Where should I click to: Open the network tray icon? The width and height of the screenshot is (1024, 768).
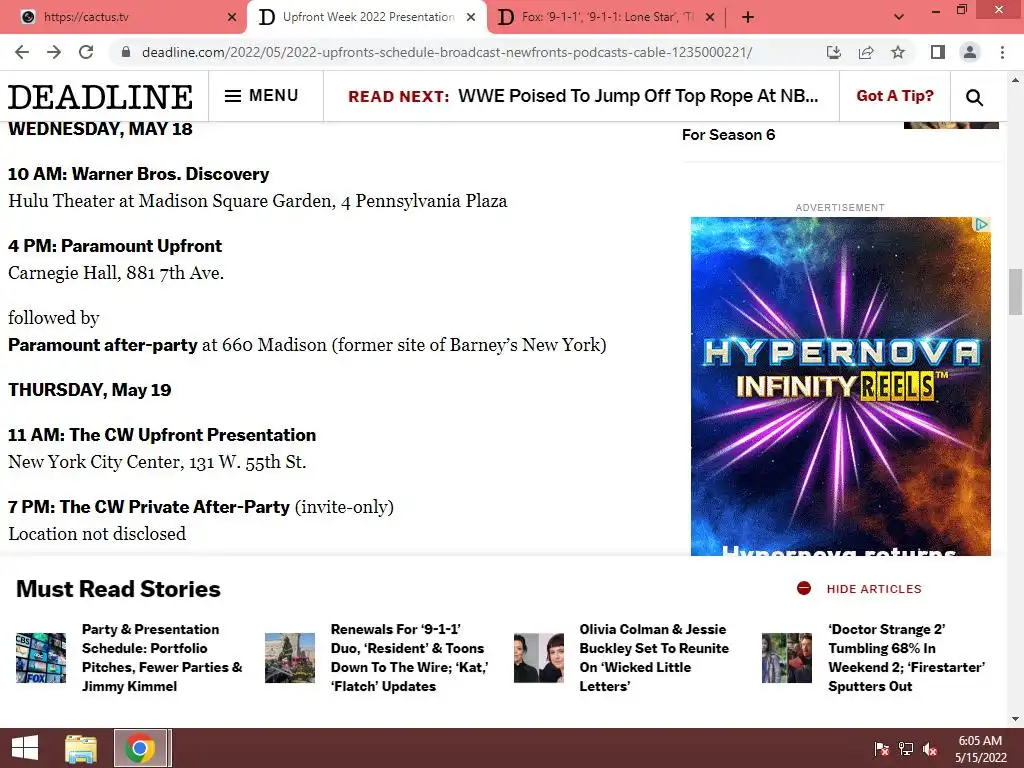tap(906, 749)
